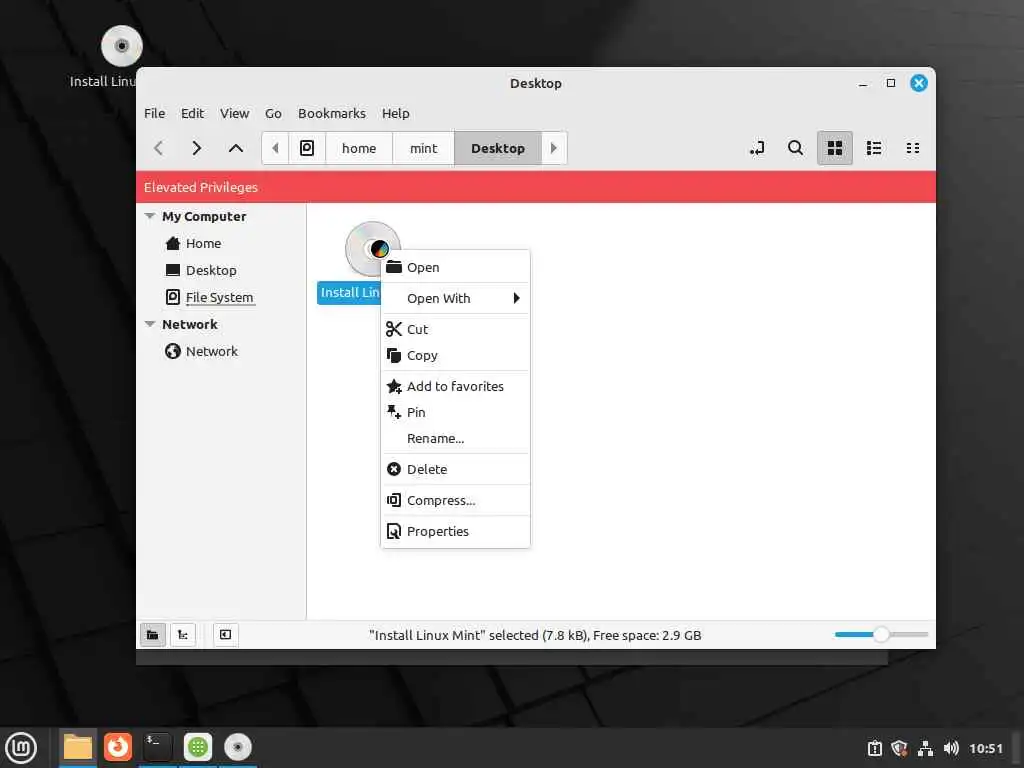Collapse the Network section
This screenshot has height=768, width=1024.
tap(150, 324)
